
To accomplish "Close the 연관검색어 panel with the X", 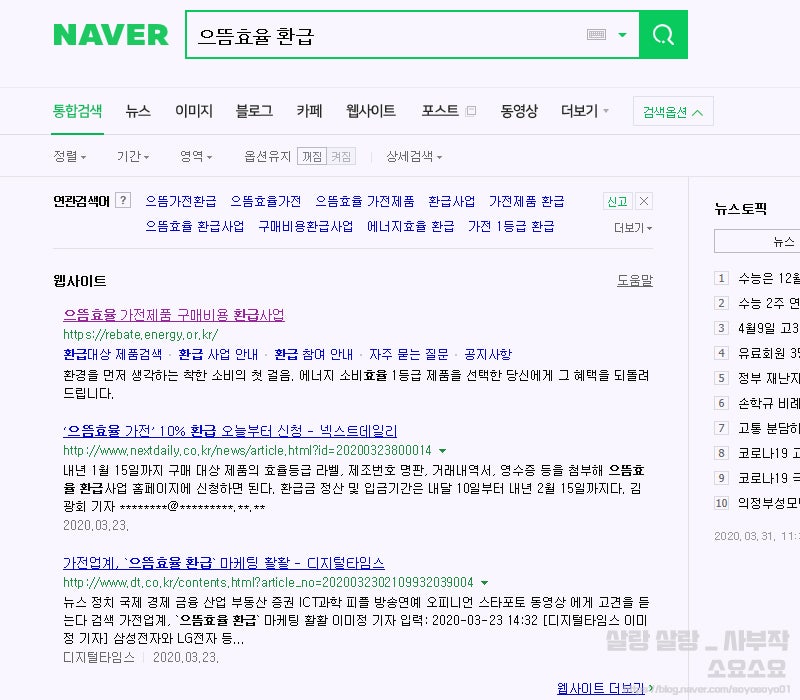I will [643, 199].
